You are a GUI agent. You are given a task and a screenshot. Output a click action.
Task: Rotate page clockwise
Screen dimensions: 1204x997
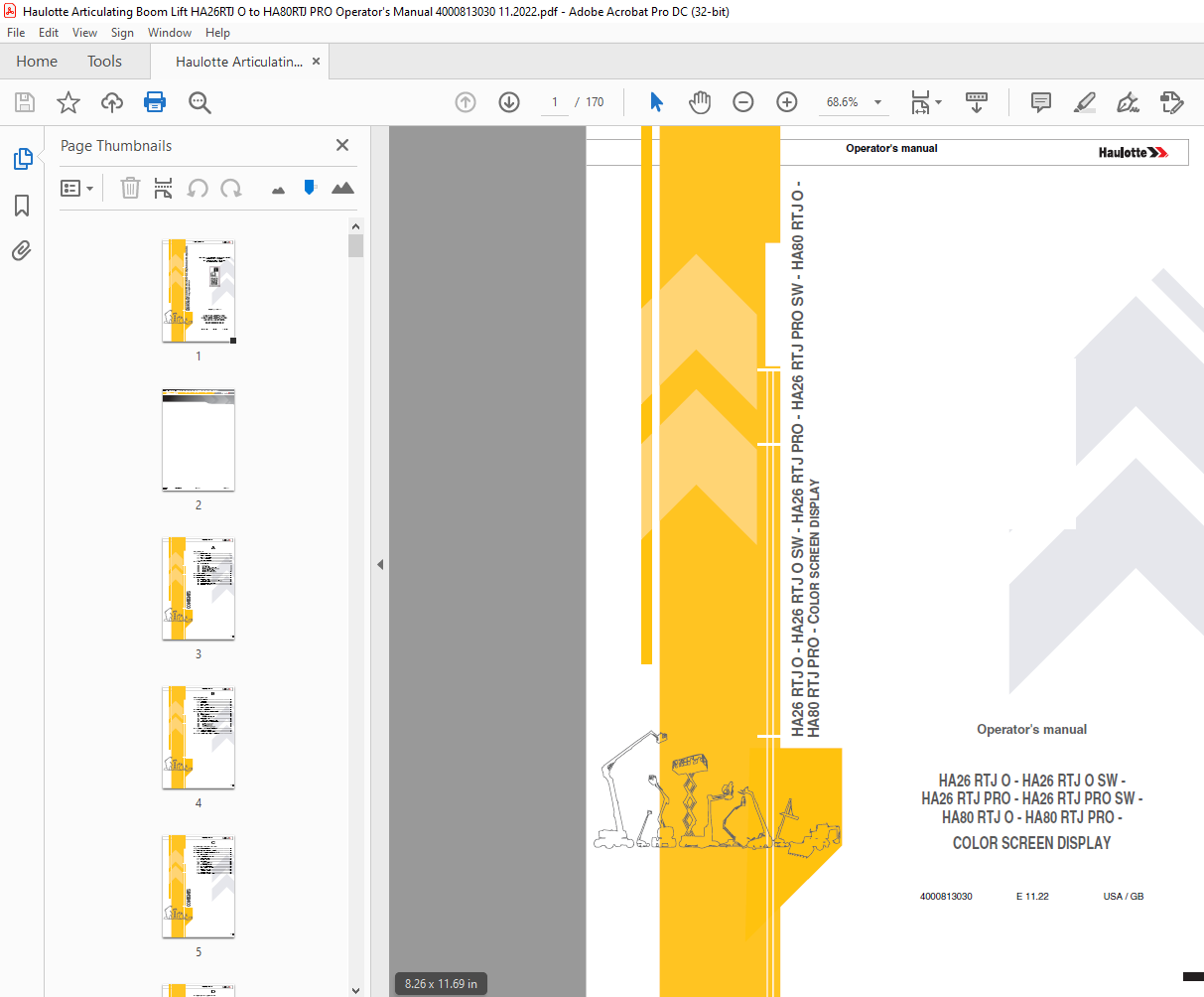click(231, 188)
